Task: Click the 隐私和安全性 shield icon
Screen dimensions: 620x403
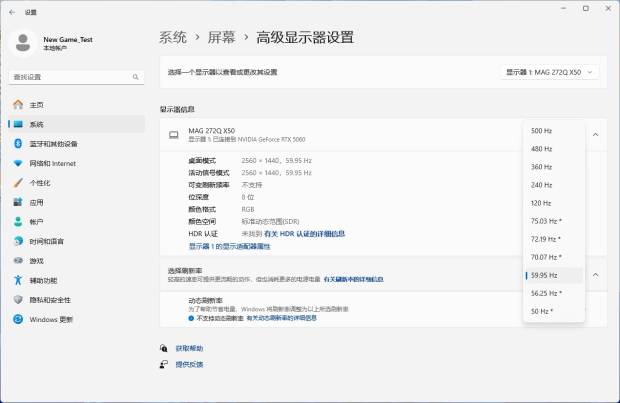Action: point(18,299)
